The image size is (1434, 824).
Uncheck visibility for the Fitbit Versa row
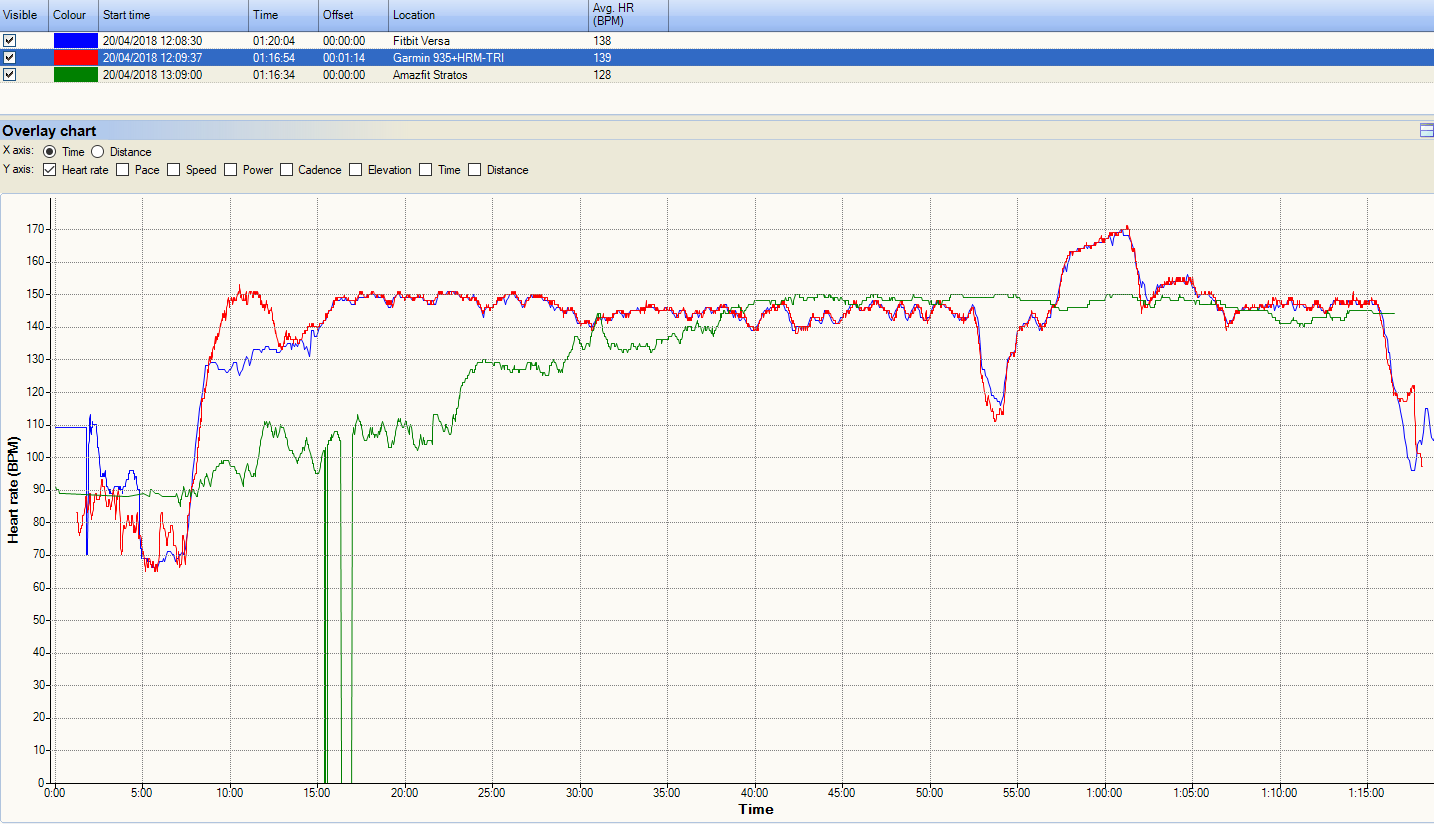click(10, 41)
